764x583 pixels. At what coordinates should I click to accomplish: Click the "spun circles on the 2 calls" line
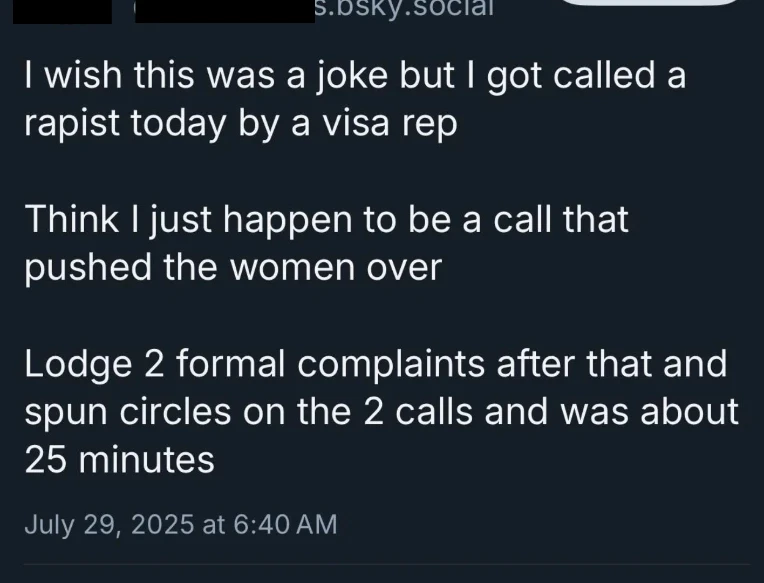382,412
